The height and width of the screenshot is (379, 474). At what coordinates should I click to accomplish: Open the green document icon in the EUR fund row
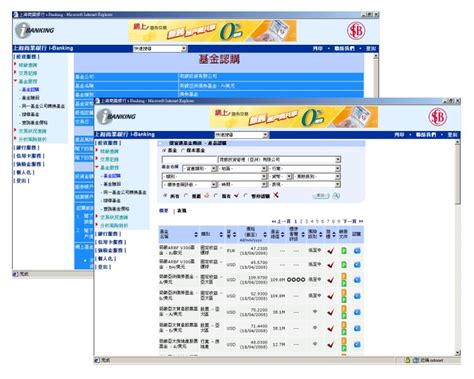(344, 251)
